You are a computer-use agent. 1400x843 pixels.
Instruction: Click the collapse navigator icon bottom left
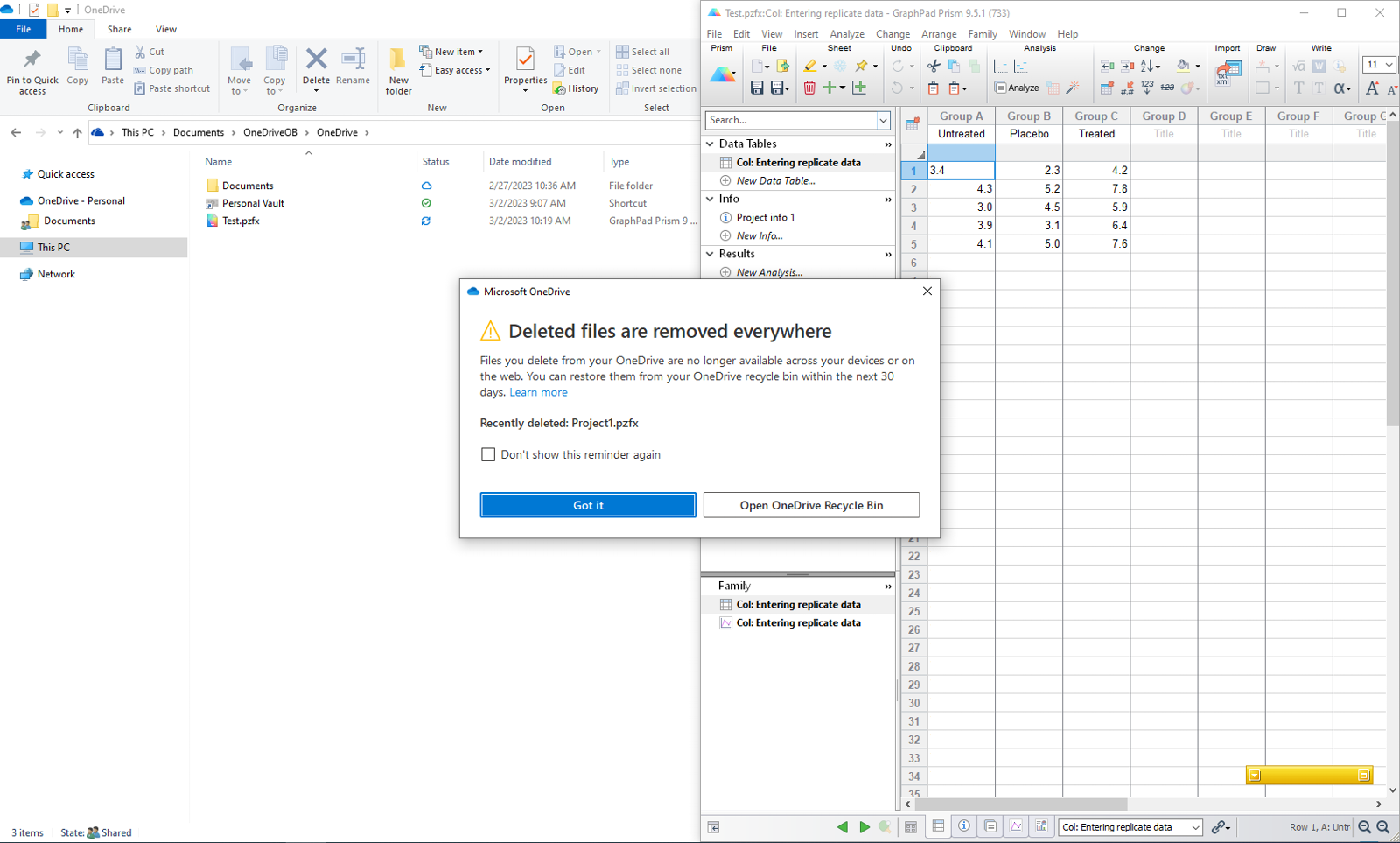(713, 827)
